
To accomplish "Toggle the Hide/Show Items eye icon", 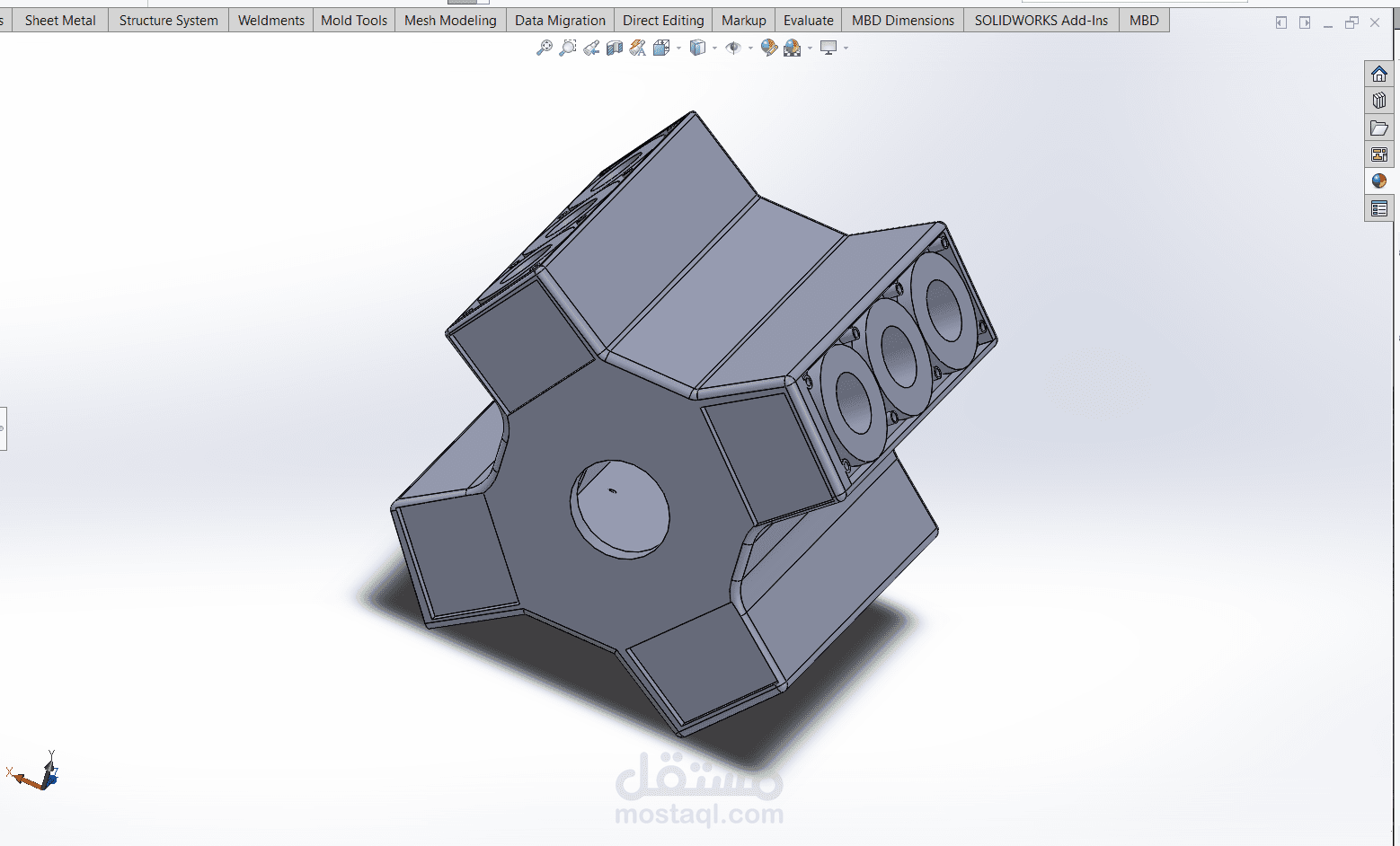I will [733, 48].
